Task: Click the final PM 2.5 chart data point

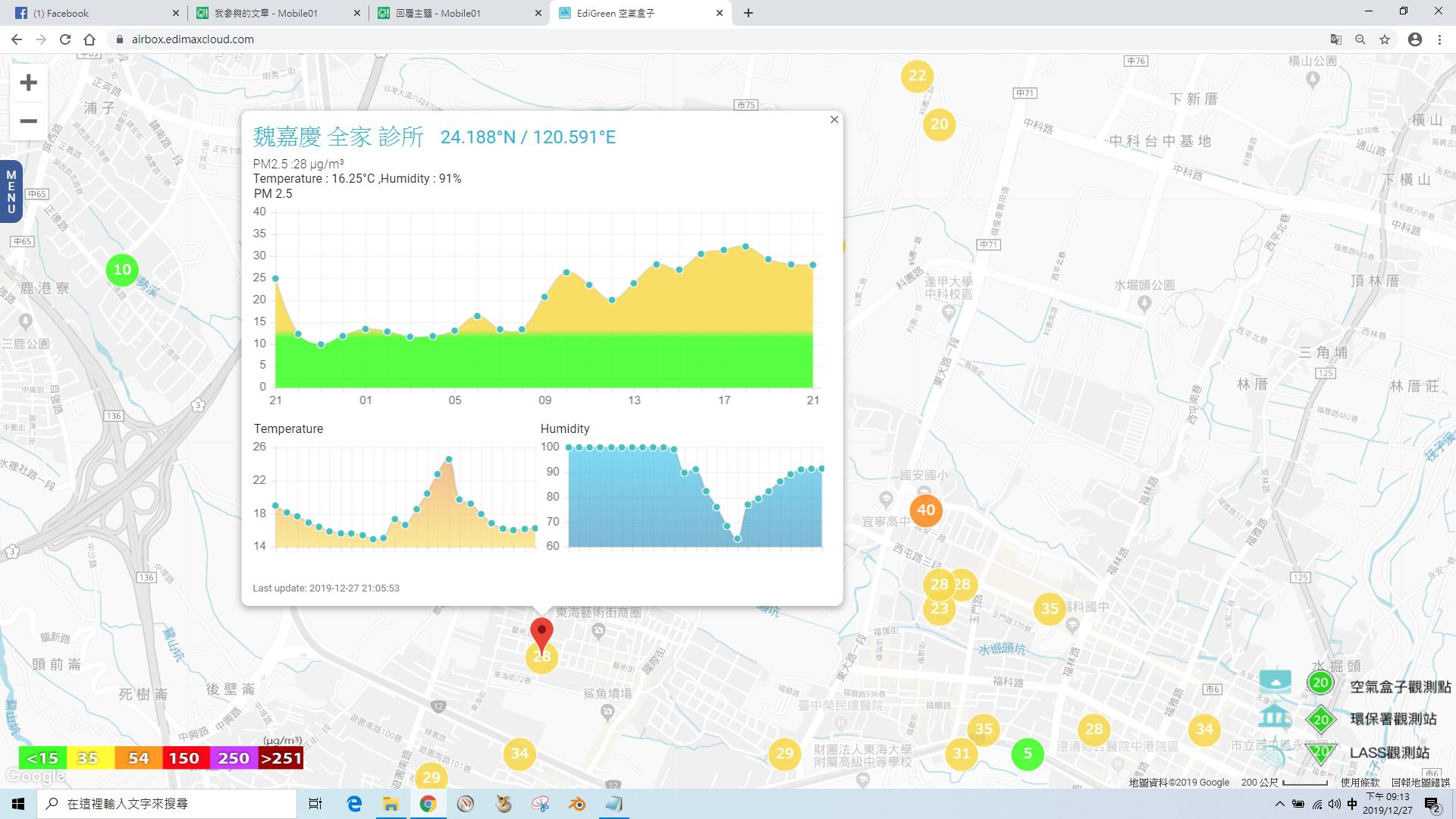Action: 813,265
